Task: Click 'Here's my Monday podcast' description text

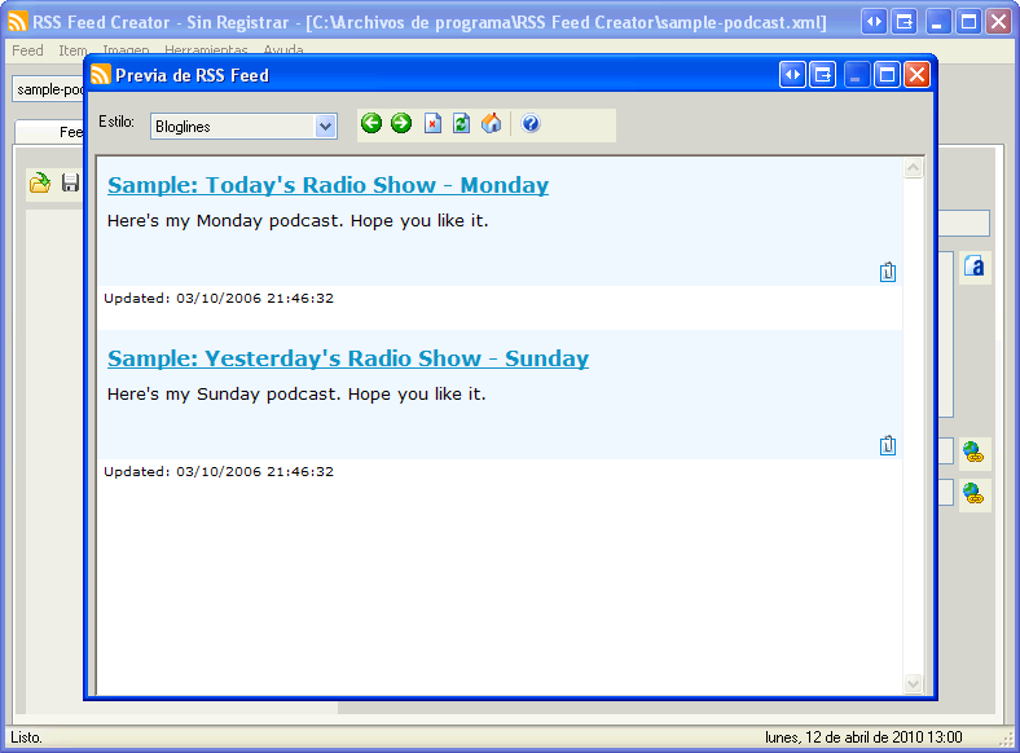Action: coord(298,221)
